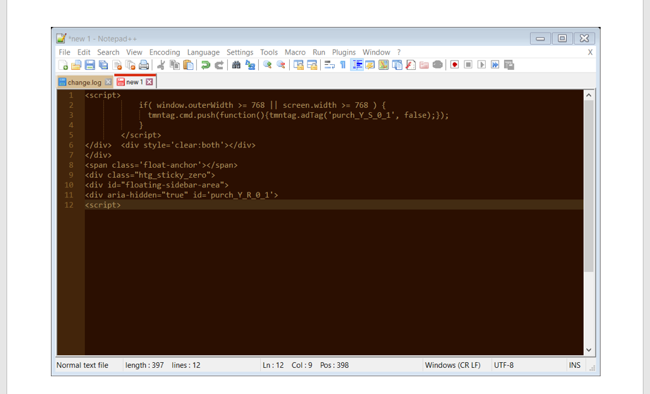This screenshot has width=650, height=394.
Task: Open the Search menu
Action: pos(108,52)
